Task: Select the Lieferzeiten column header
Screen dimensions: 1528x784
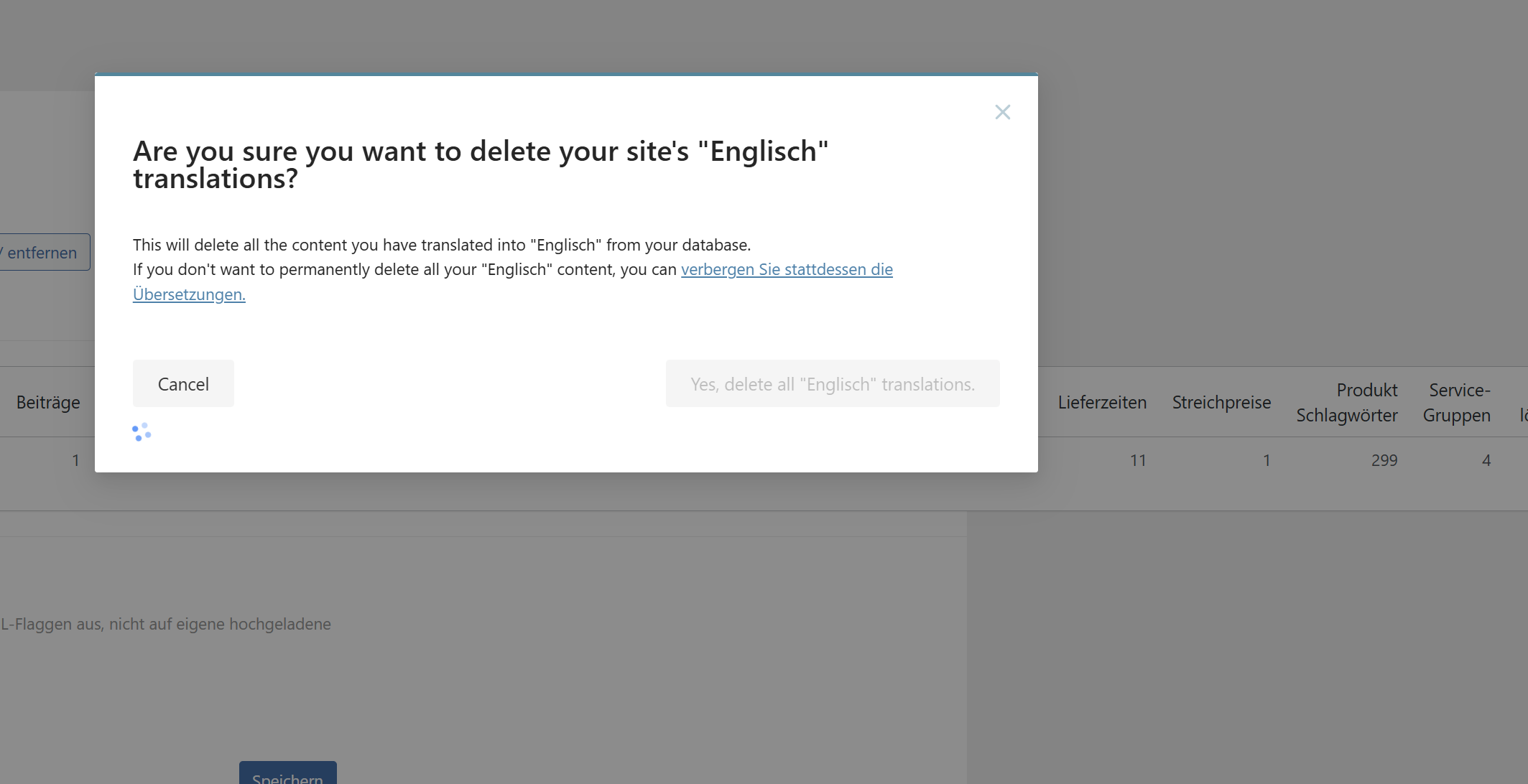Action: (x=1101, y=403)
